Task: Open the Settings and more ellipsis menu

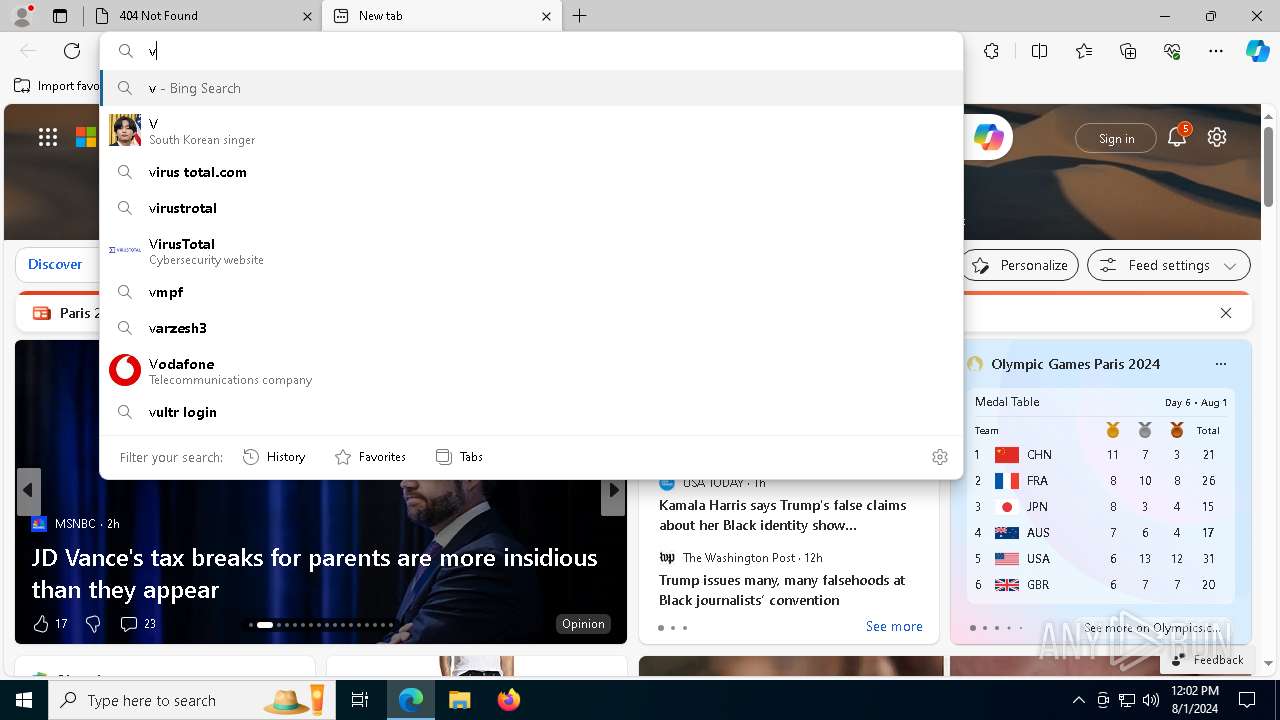Action: coord(1216,51)
